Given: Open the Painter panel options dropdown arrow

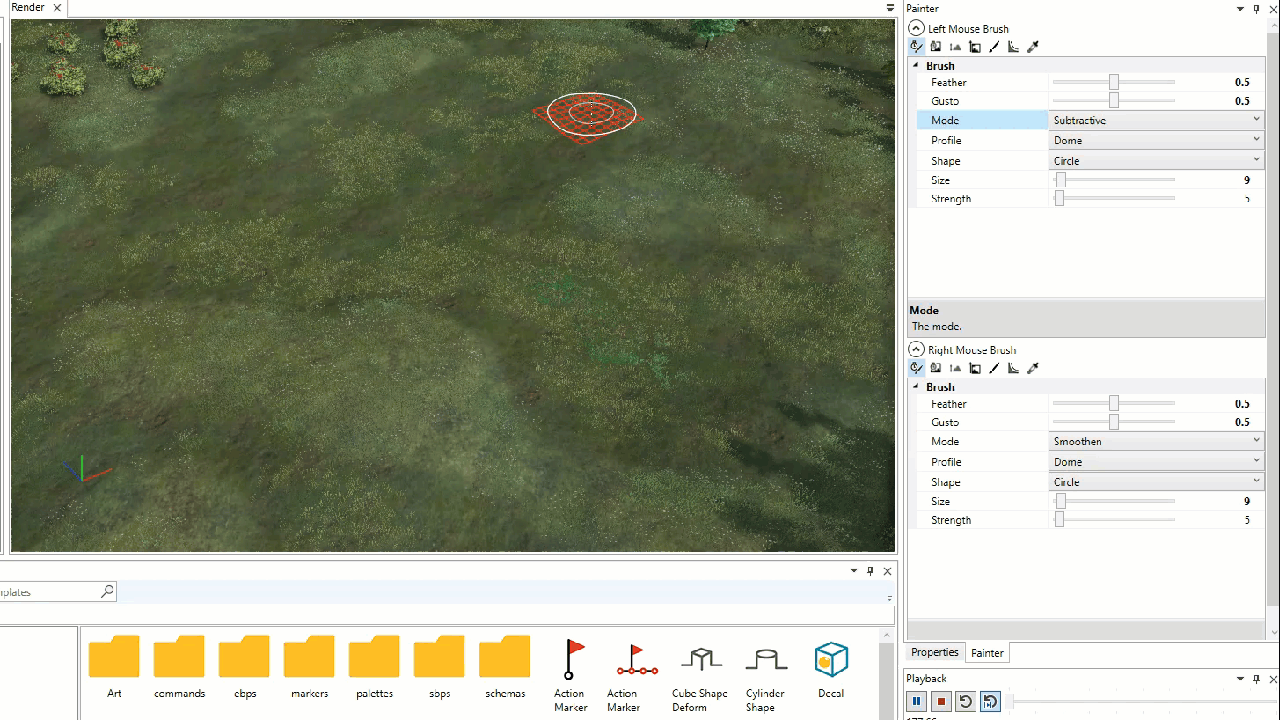Looking at the screenshot, I should point(1241,9).
